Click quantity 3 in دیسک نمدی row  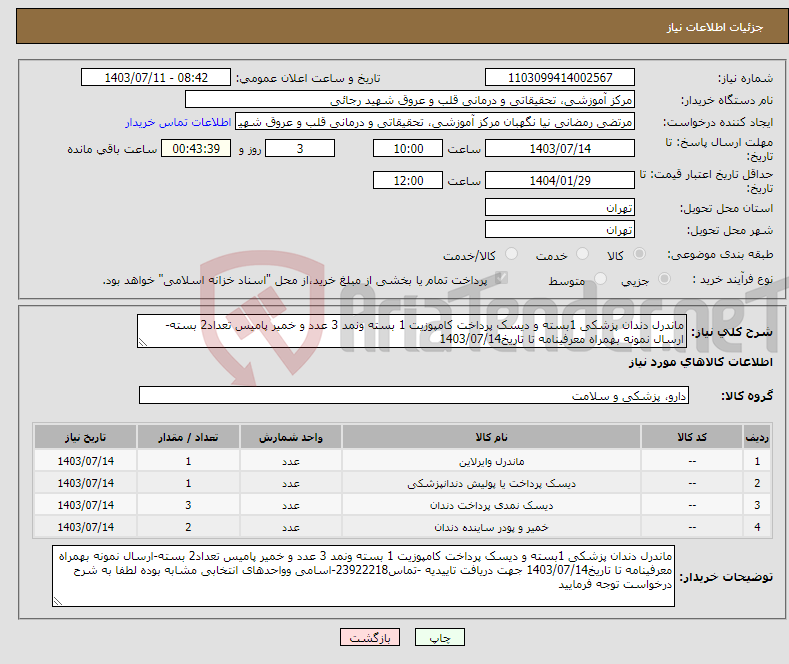(188, 505)
